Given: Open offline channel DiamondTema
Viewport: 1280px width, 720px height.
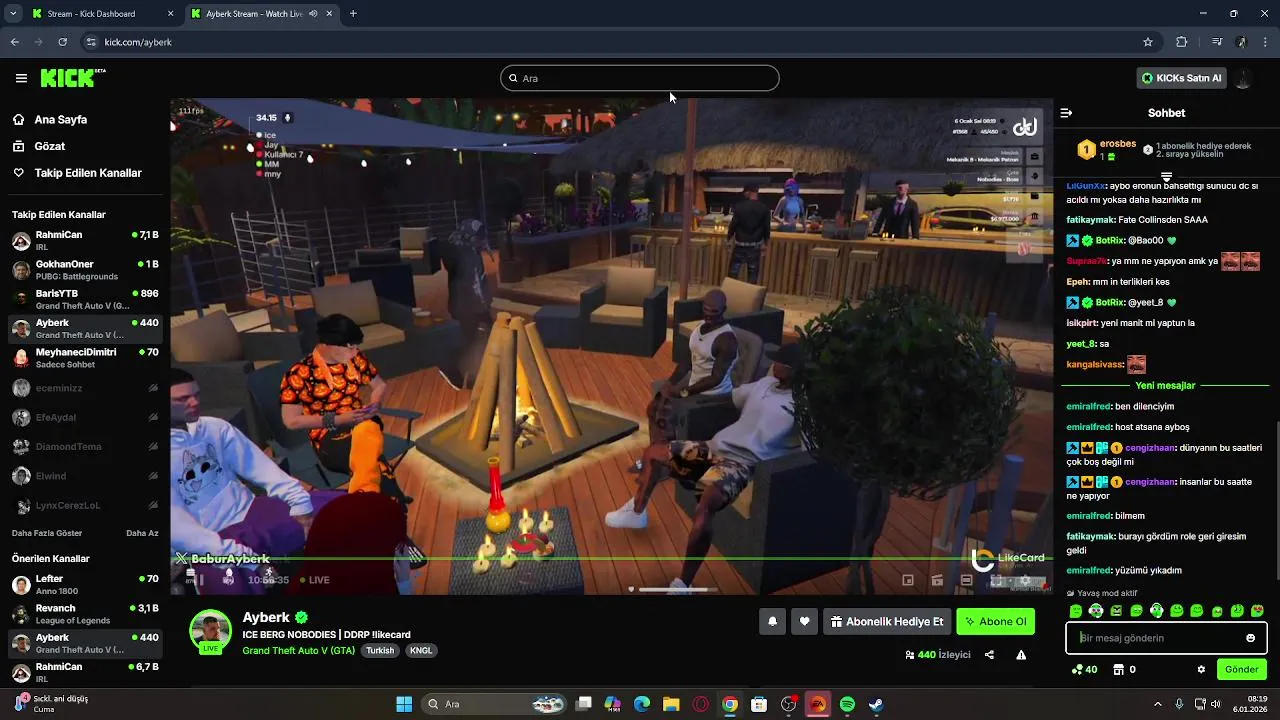Looking at the screenshot, I should click(85, 446).
